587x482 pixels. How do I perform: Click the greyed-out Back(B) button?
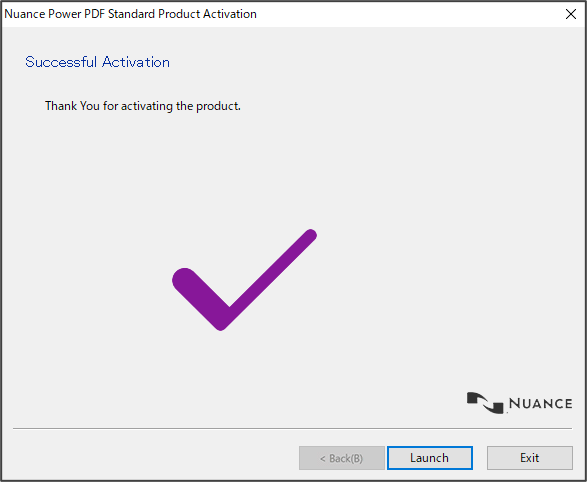pos(341,458)
